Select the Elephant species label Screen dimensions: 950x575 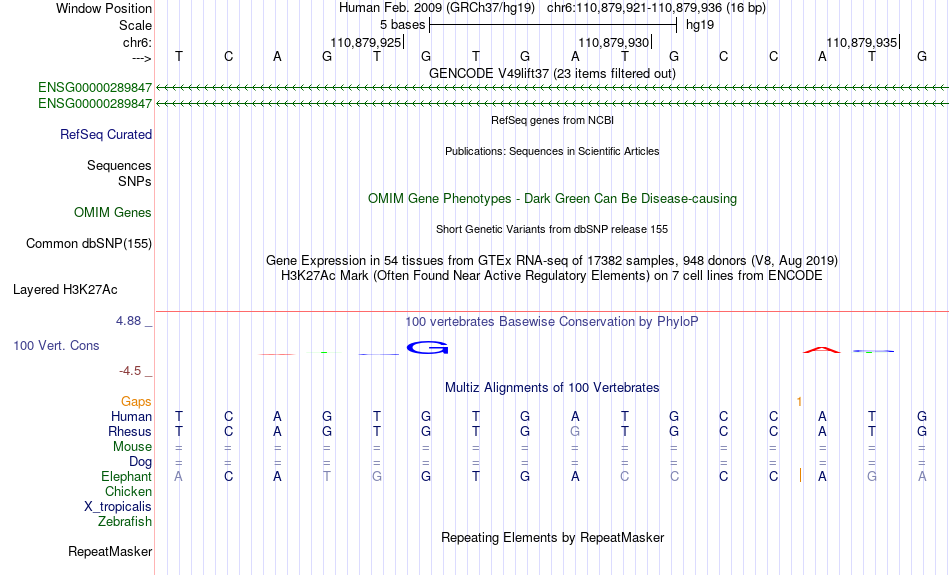point(126,477)
